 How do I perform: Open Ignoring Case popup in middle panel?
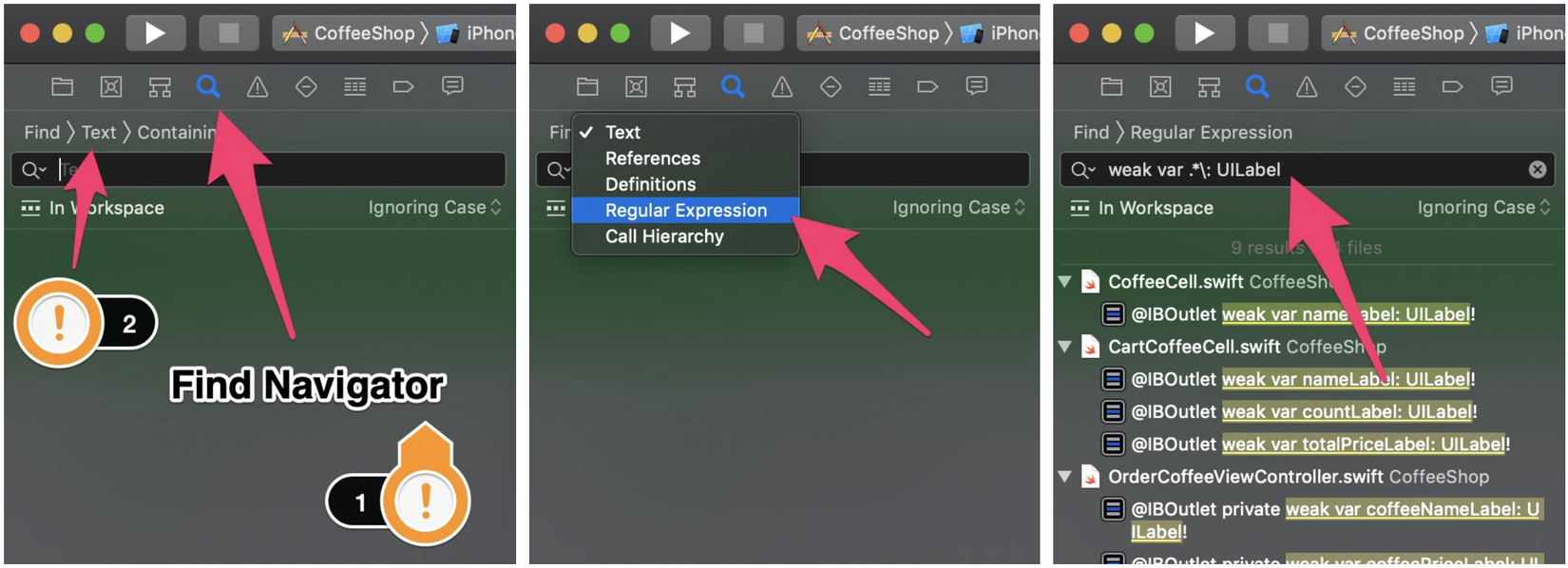(x=959, y=207)
